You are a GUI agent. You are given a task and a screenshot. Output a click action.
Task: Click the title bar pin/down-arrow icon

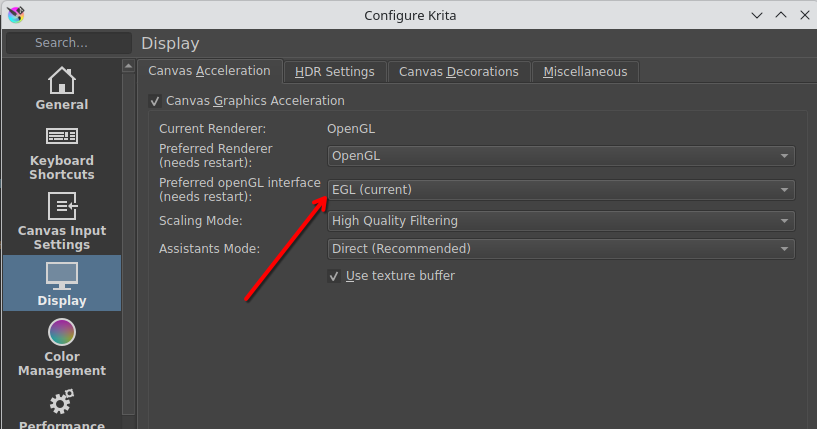click(x=755, y=15)
